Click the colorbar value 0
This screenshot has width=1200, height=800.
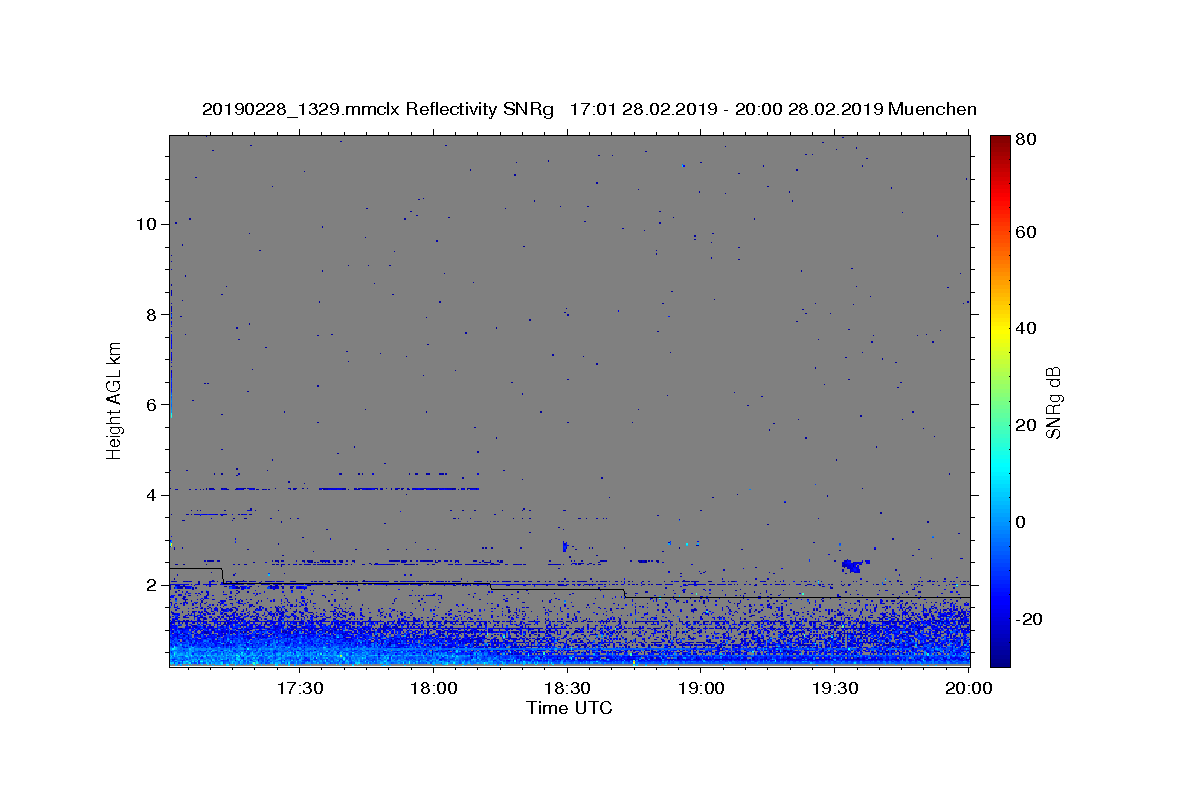coord(1023,522)
